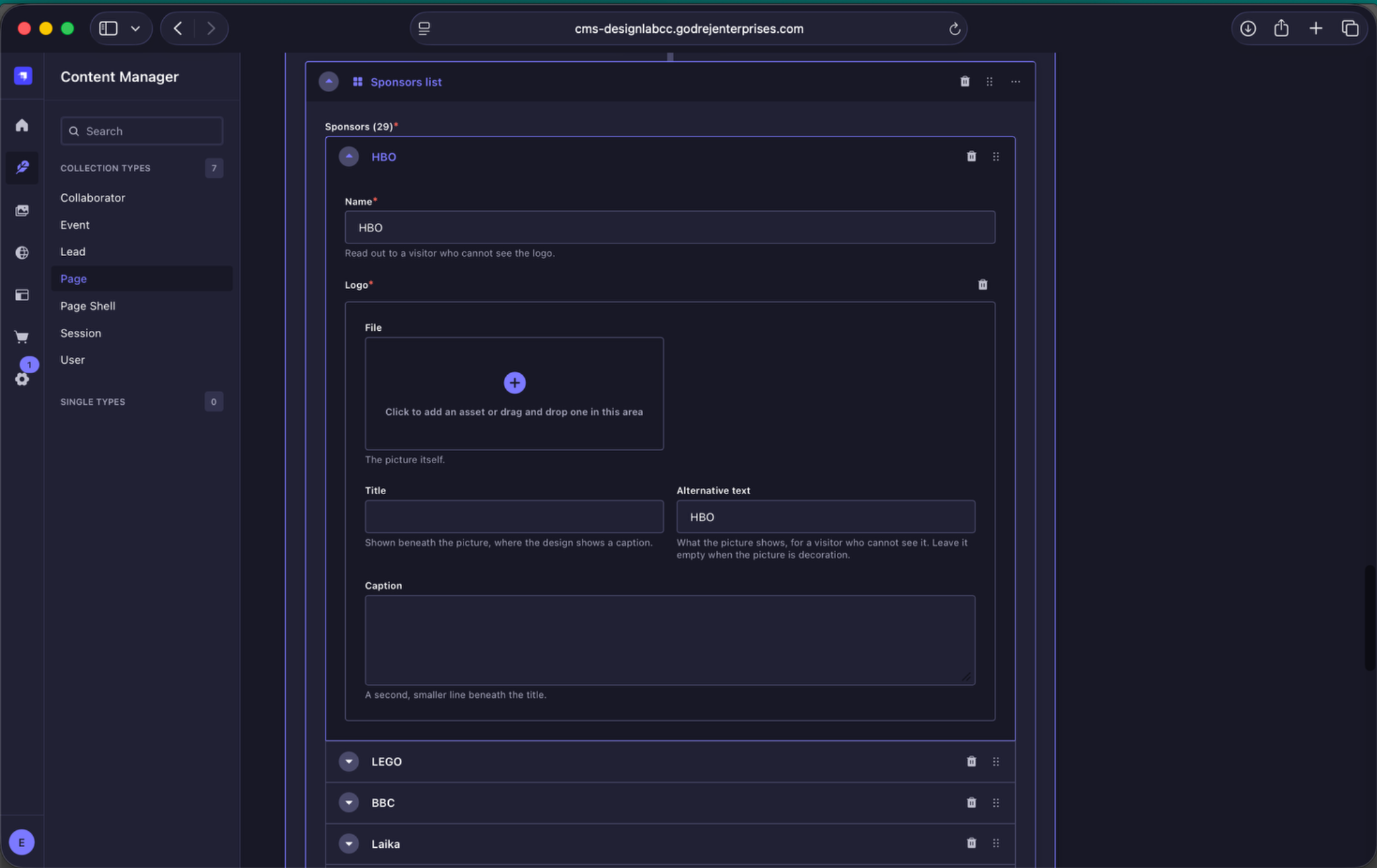1377x868 pixels.
Task: Focus the Name field containing HBO
Action: 670,227
